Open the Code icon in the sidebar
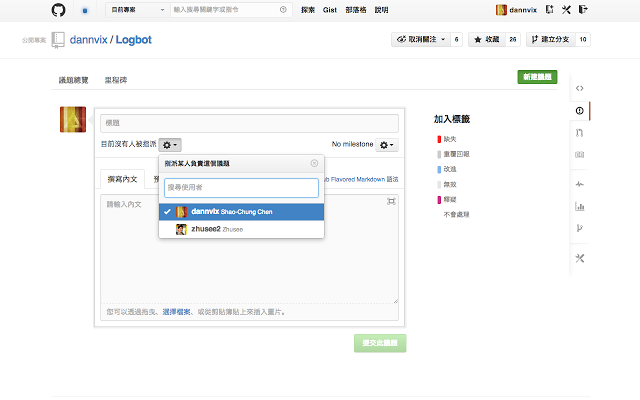Image resolution: width=640 pixels, height=400 pixels. pyautogui.click(x=580, y=89)
